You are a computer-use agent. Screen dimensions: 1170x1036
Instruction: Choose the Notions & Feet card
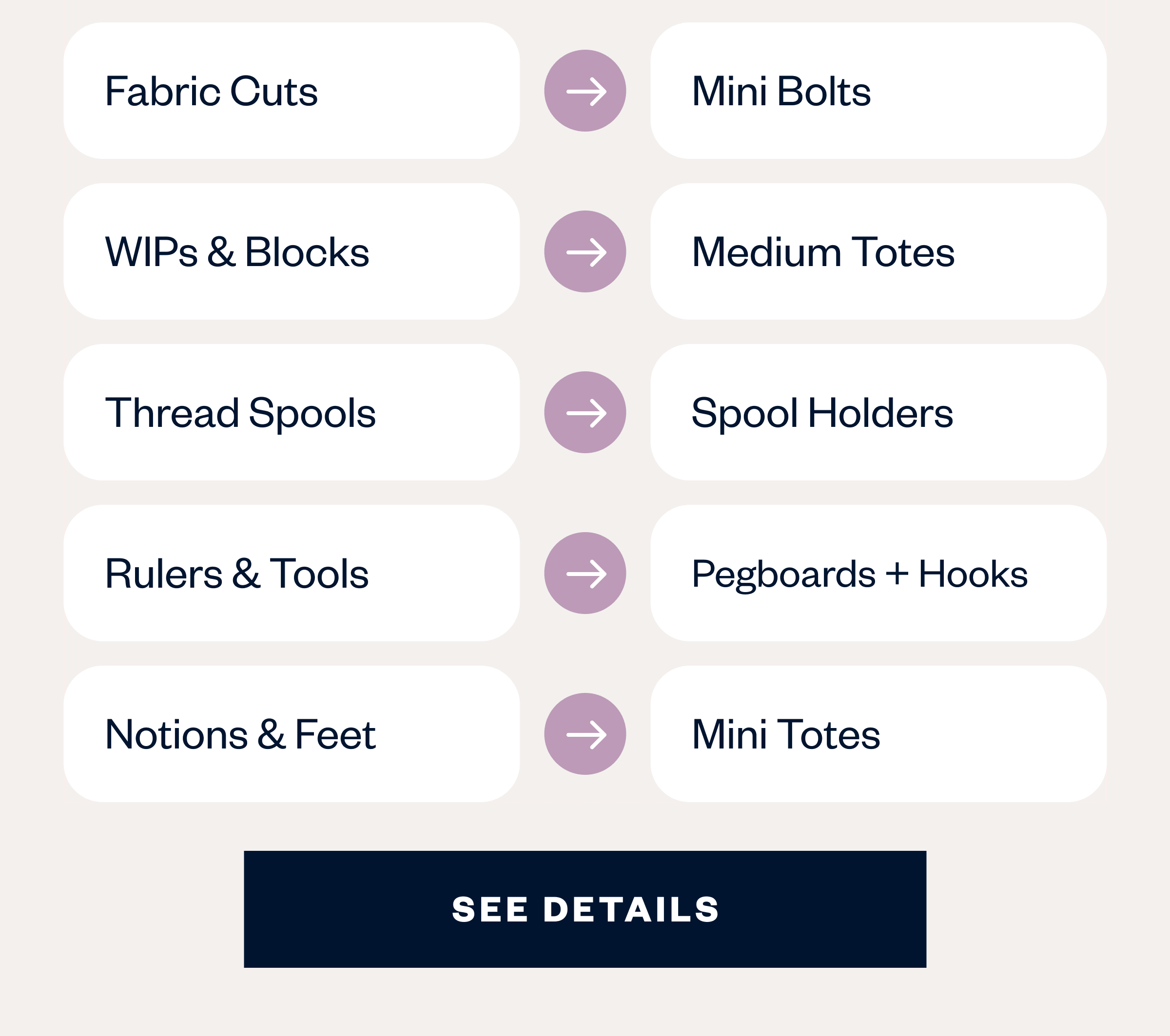(292, 734)
